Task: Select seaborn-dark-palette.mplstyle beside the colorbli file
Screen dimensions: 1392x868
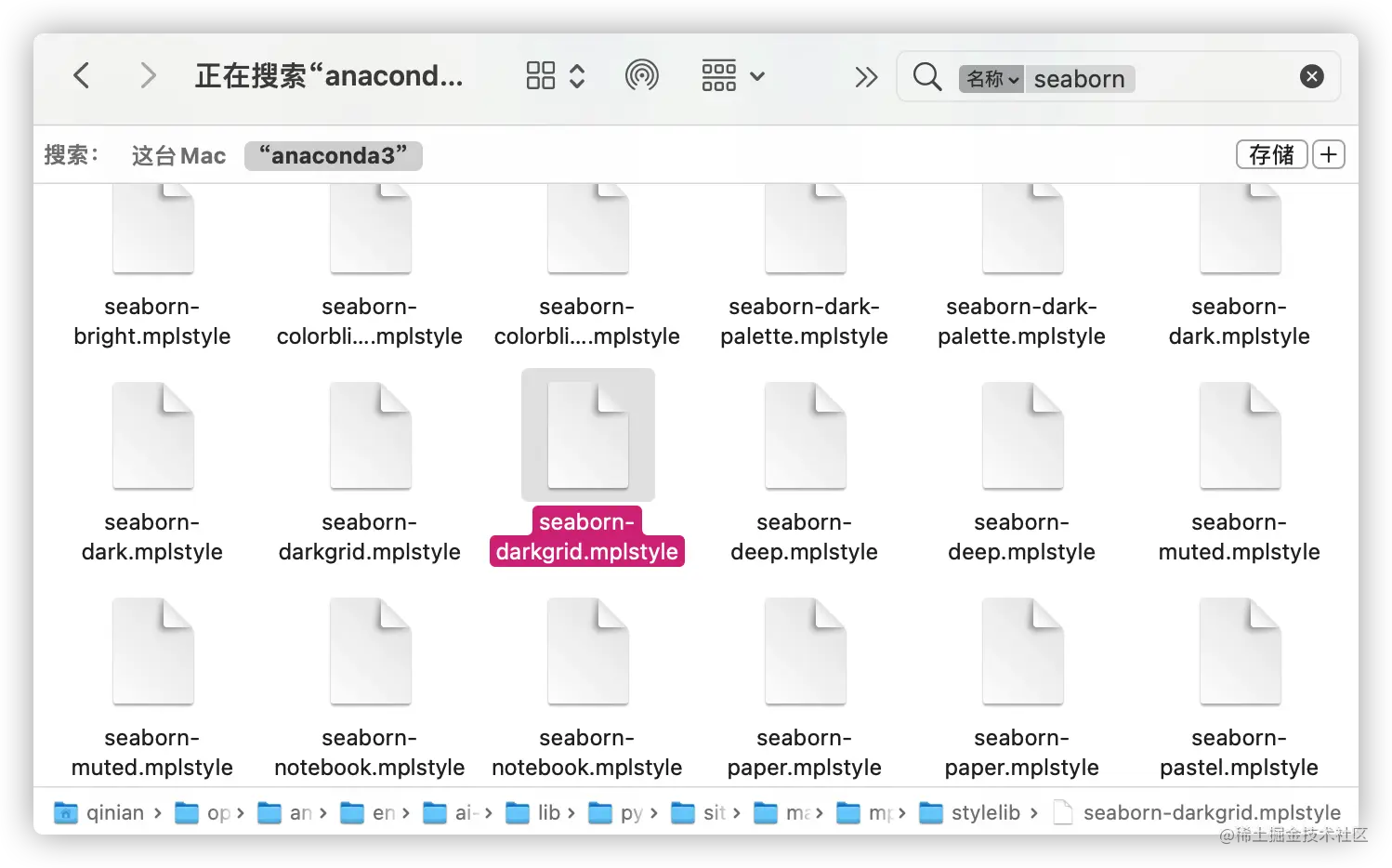Action: pyautogui.click(x=805, y=266)
